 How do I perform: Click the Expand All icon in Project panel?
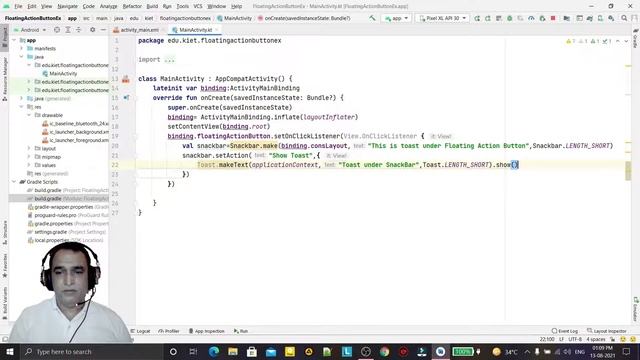pyautogui.click(x=68, y=30)
